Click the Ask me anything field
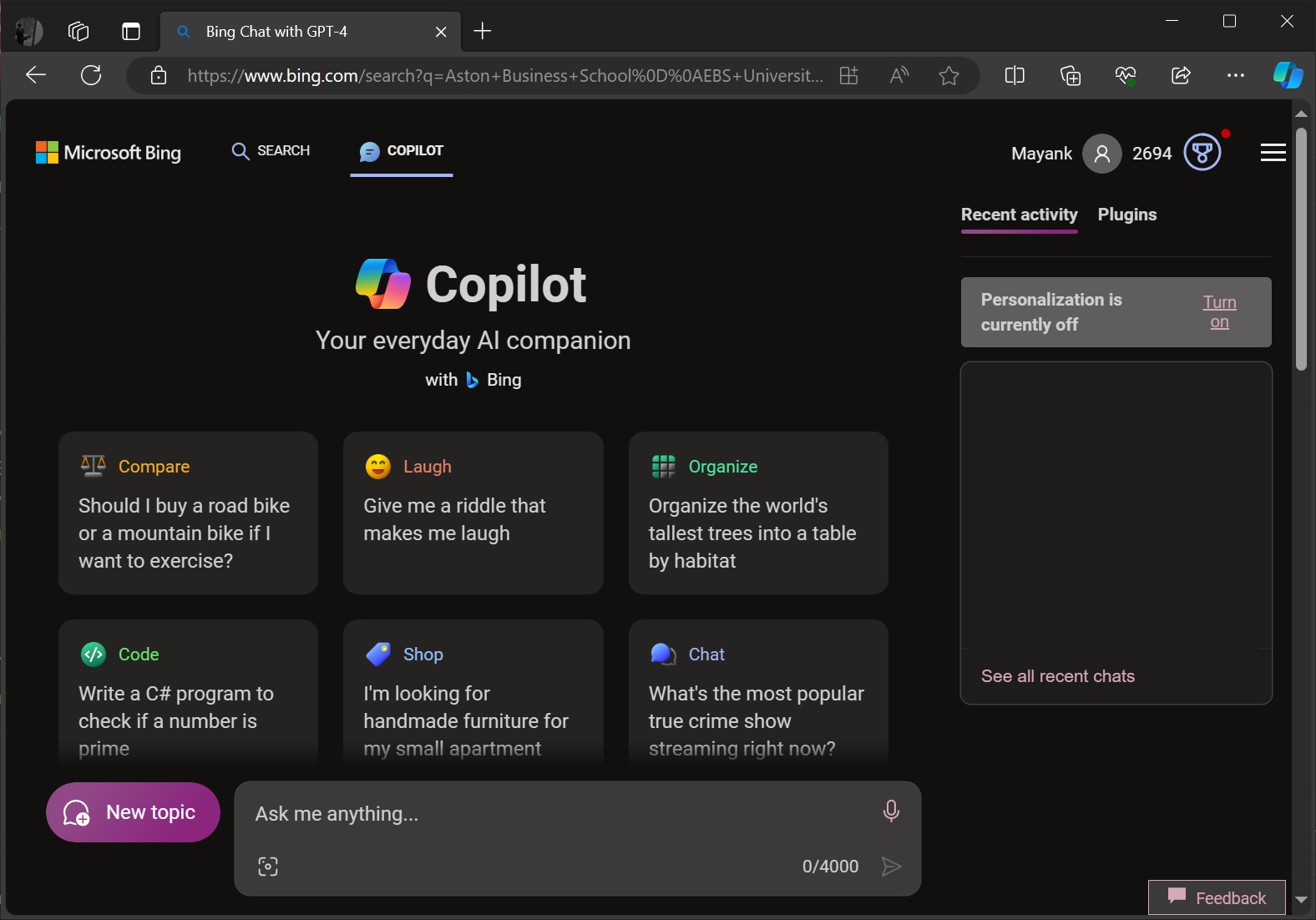 (559, 814)
